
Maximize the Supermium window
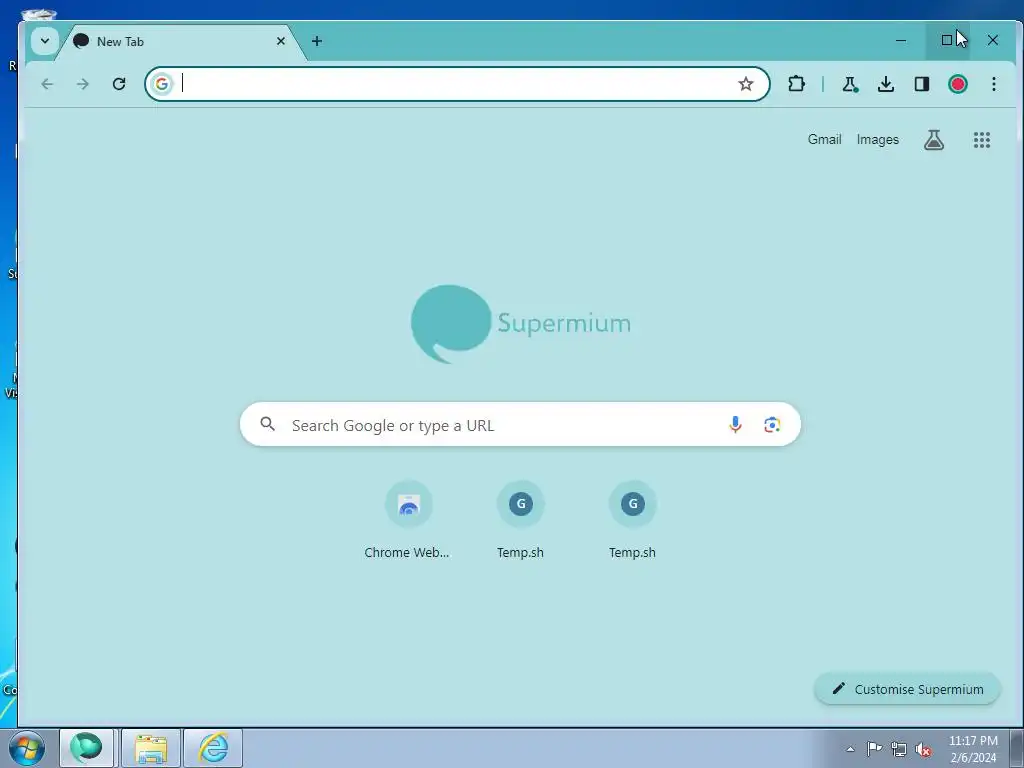click(947, 40)
